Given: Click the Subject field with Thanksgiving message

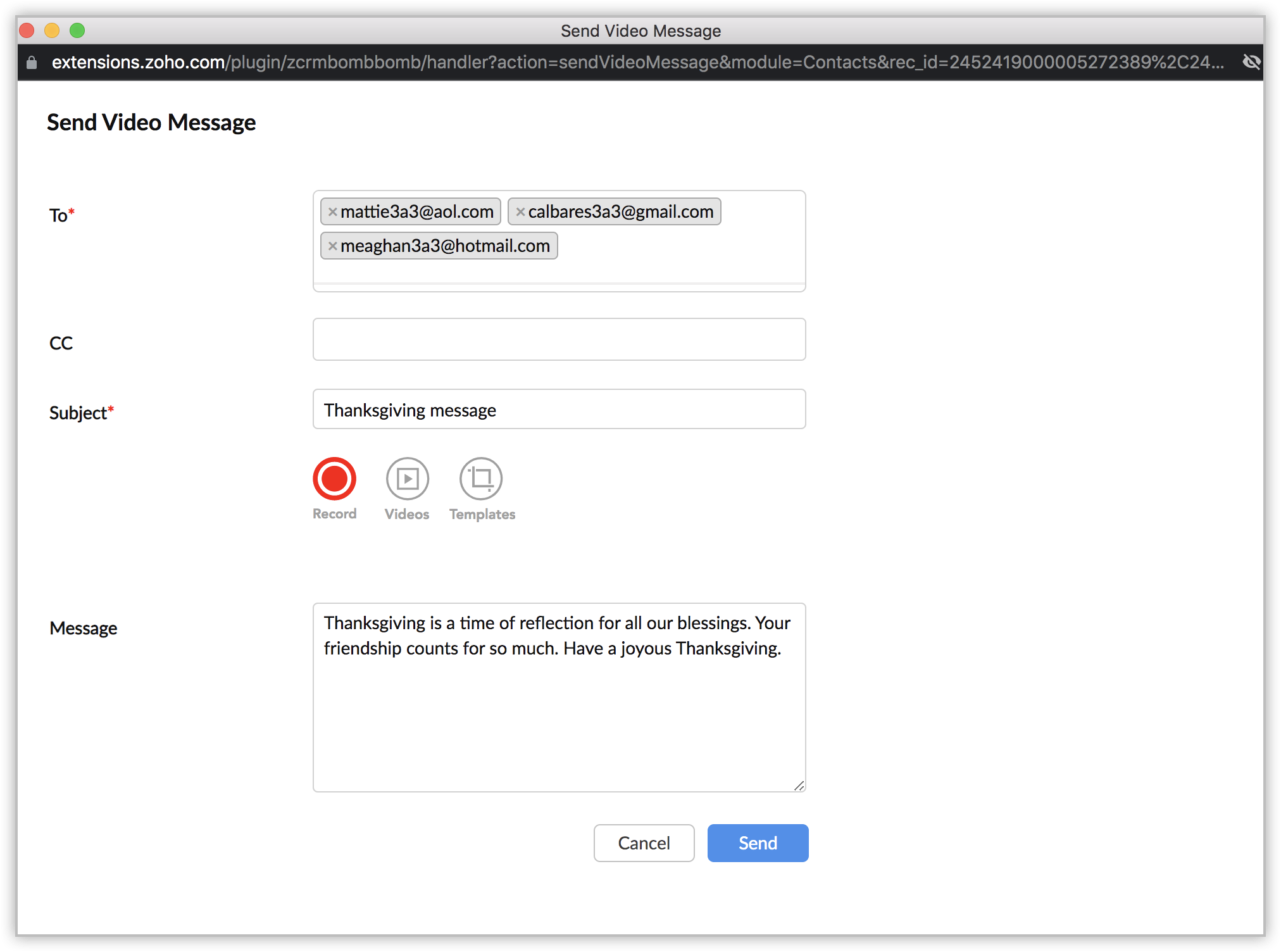Looking at the screenshot, I should (559, 410).
